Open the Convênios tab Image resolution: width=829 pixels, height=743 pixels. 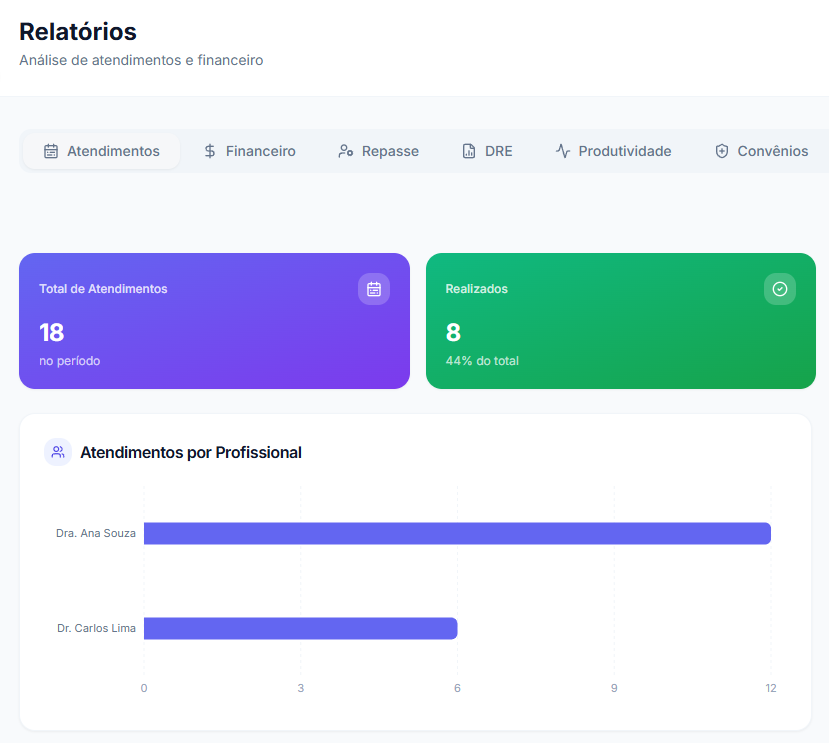[761, 151]
